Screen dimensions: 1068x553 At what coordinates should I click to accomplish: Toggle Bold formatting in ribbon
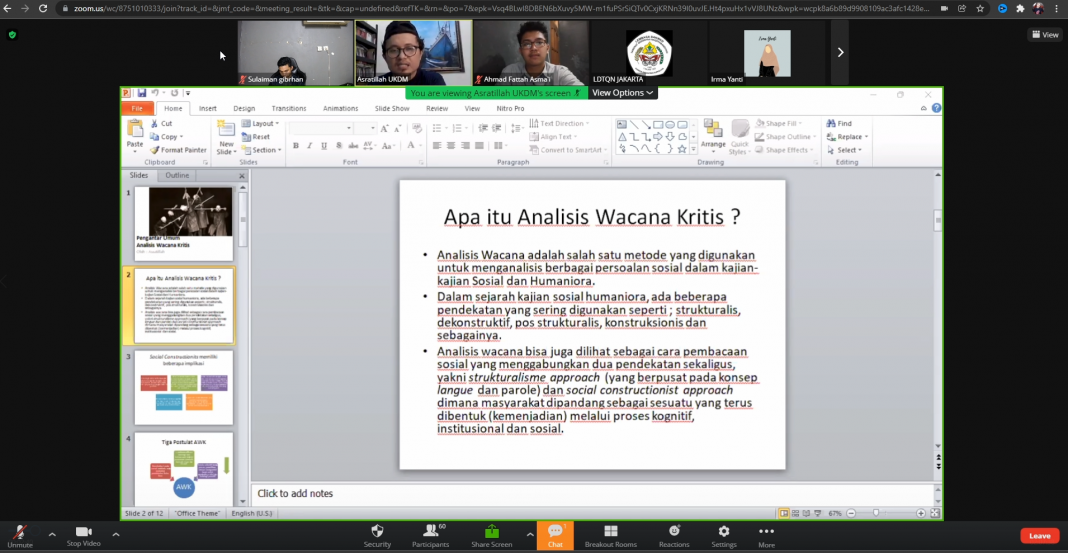(296, 146)
